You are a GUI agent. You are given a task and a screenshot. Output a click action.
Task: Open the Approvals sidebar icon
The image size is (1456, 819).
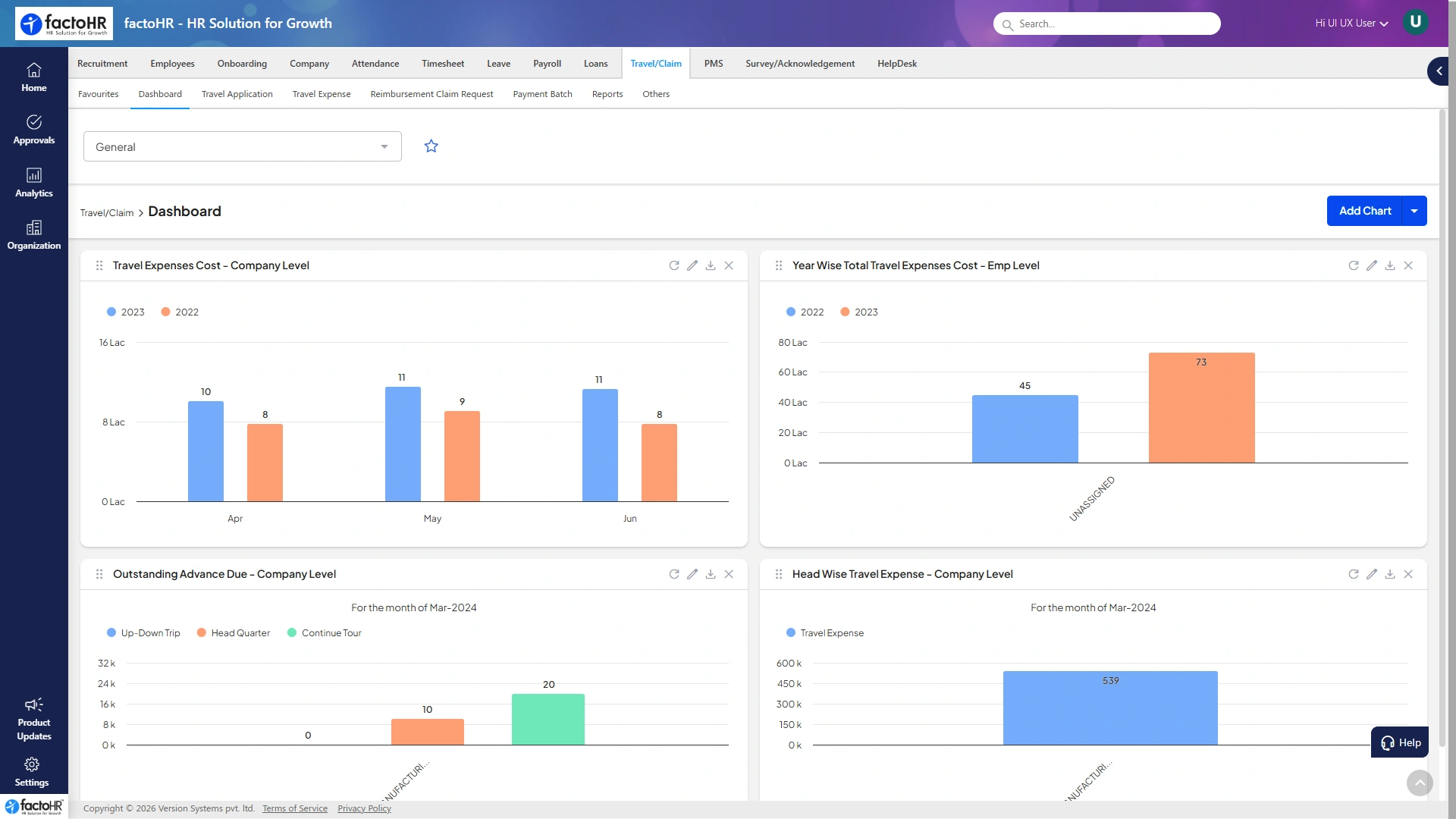pos(33,130)
